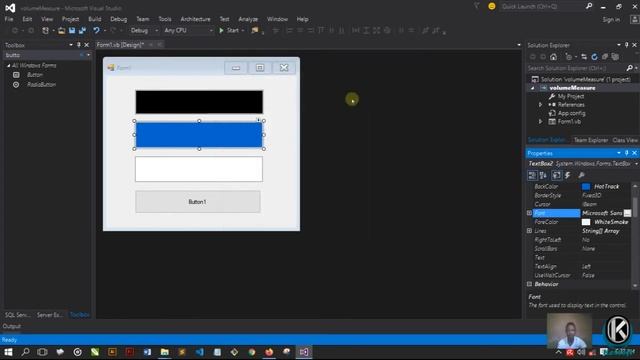
Task: Click the ForeColor WhiteSmoke swatch
Action: pyautogui.click(x=586, y=222)
